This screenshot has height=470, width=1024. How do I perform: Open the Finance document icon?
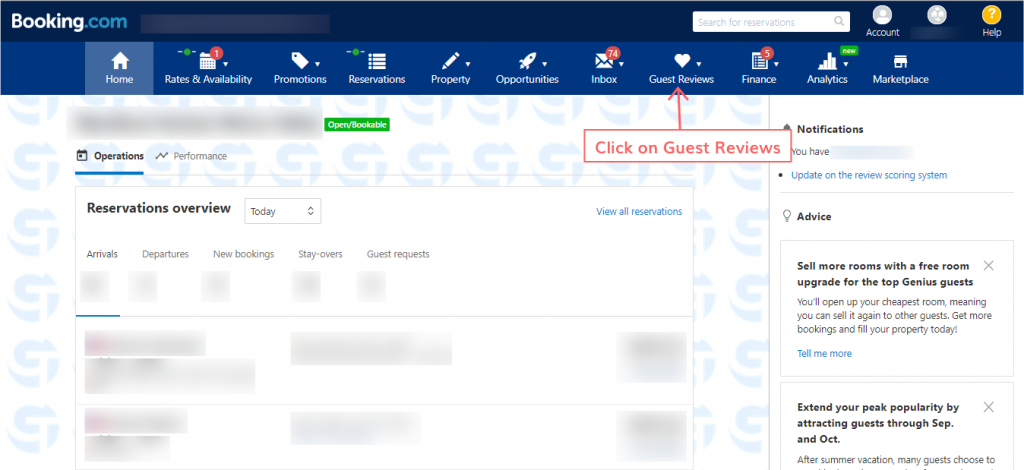pos(759,62)
